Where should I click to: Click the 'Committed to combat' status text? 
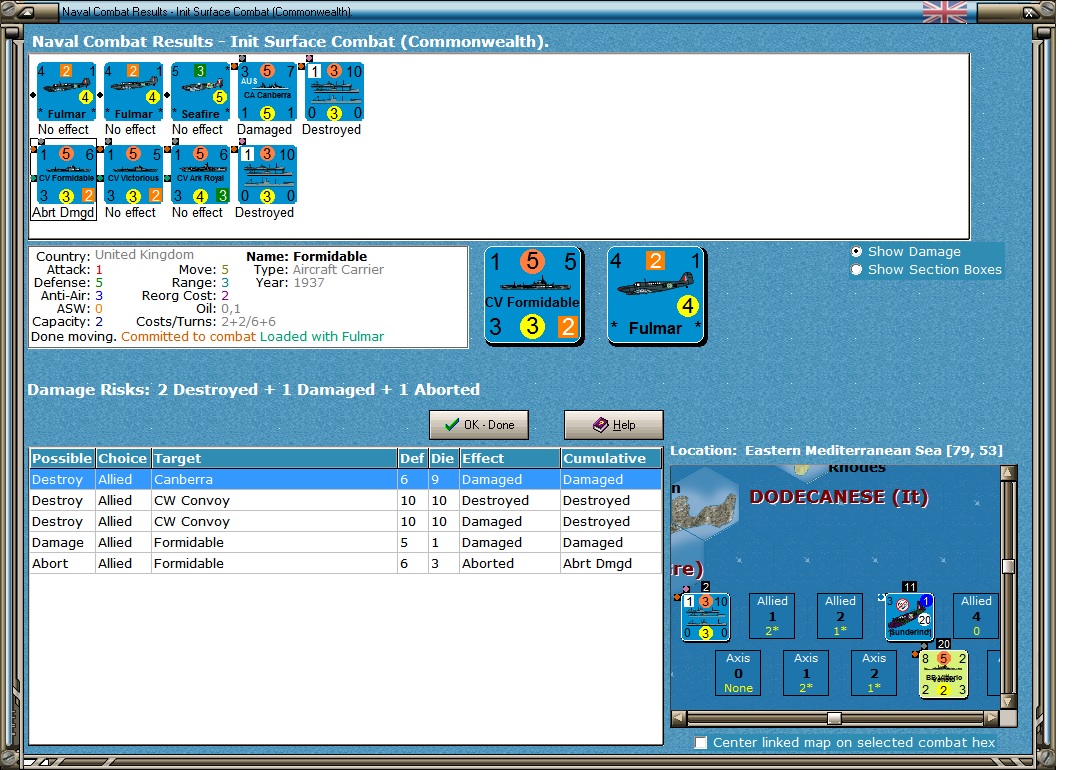pos(189,336)
